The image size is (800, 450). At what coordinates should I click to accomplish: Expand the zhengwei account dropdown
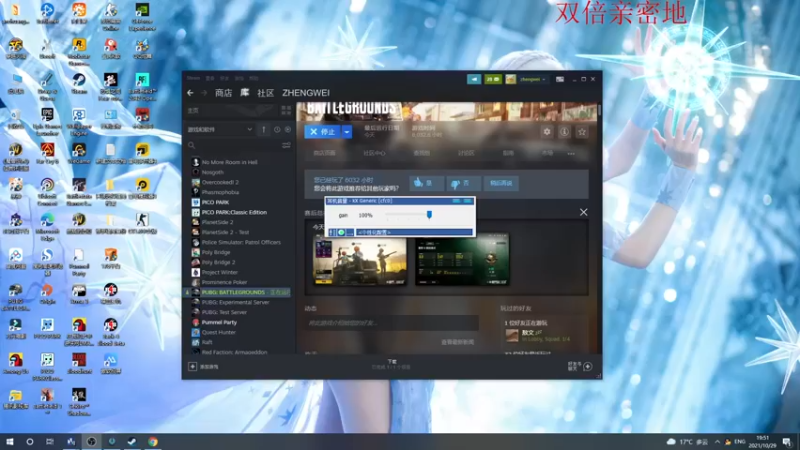tap(533, 79)
